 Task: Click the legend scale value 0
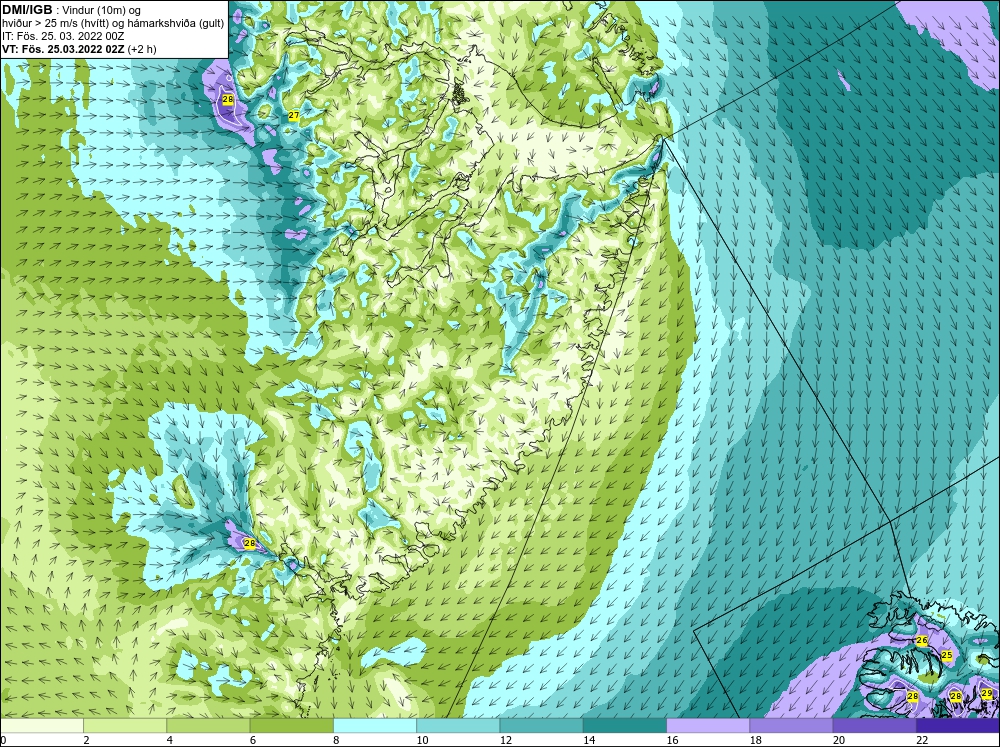click(3, 740)
